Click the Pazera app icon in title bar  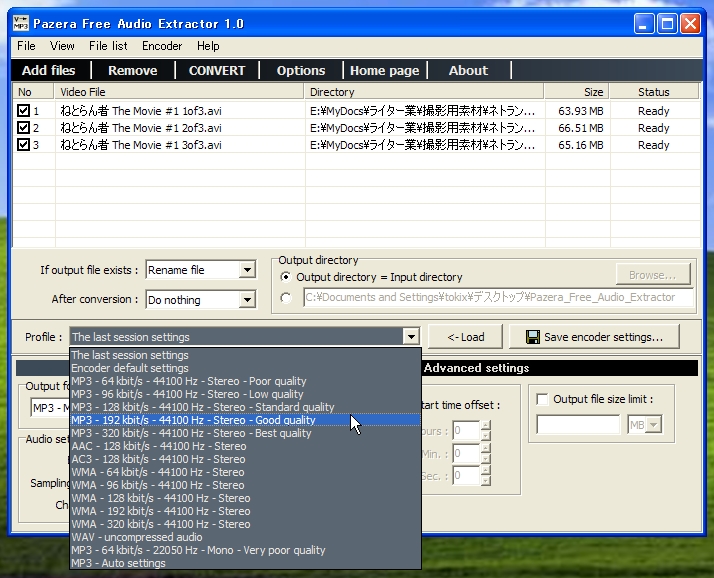pos(20,23)
